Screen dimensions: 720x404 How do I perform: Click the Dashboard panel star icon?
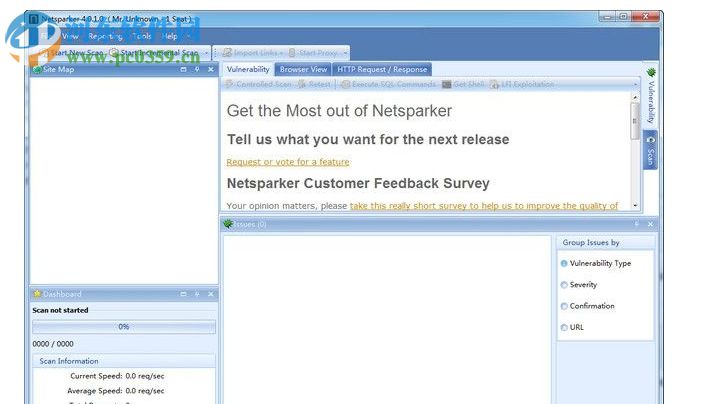click(37, 294)
